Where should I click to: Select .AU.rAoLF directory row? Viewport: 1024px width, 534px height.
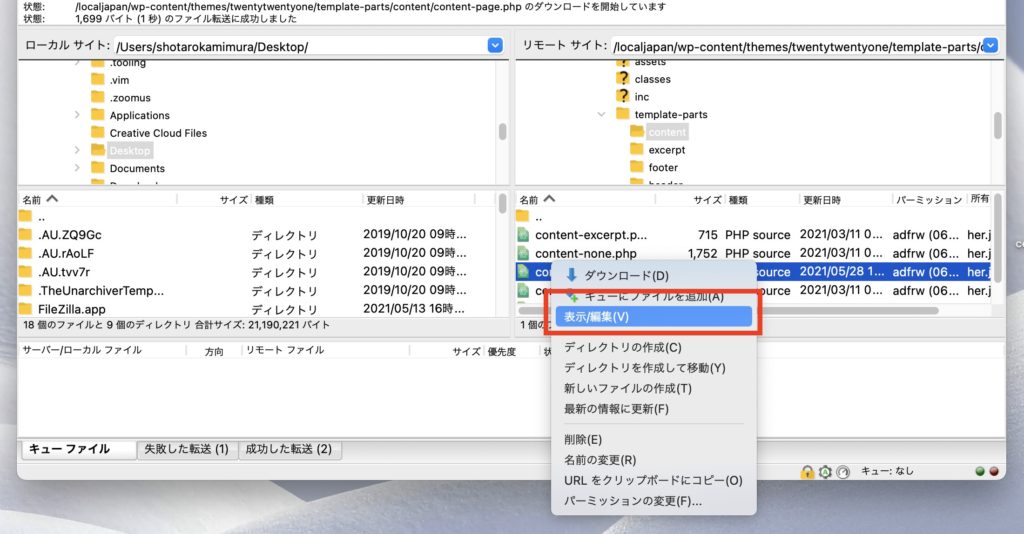pos(257,253)
